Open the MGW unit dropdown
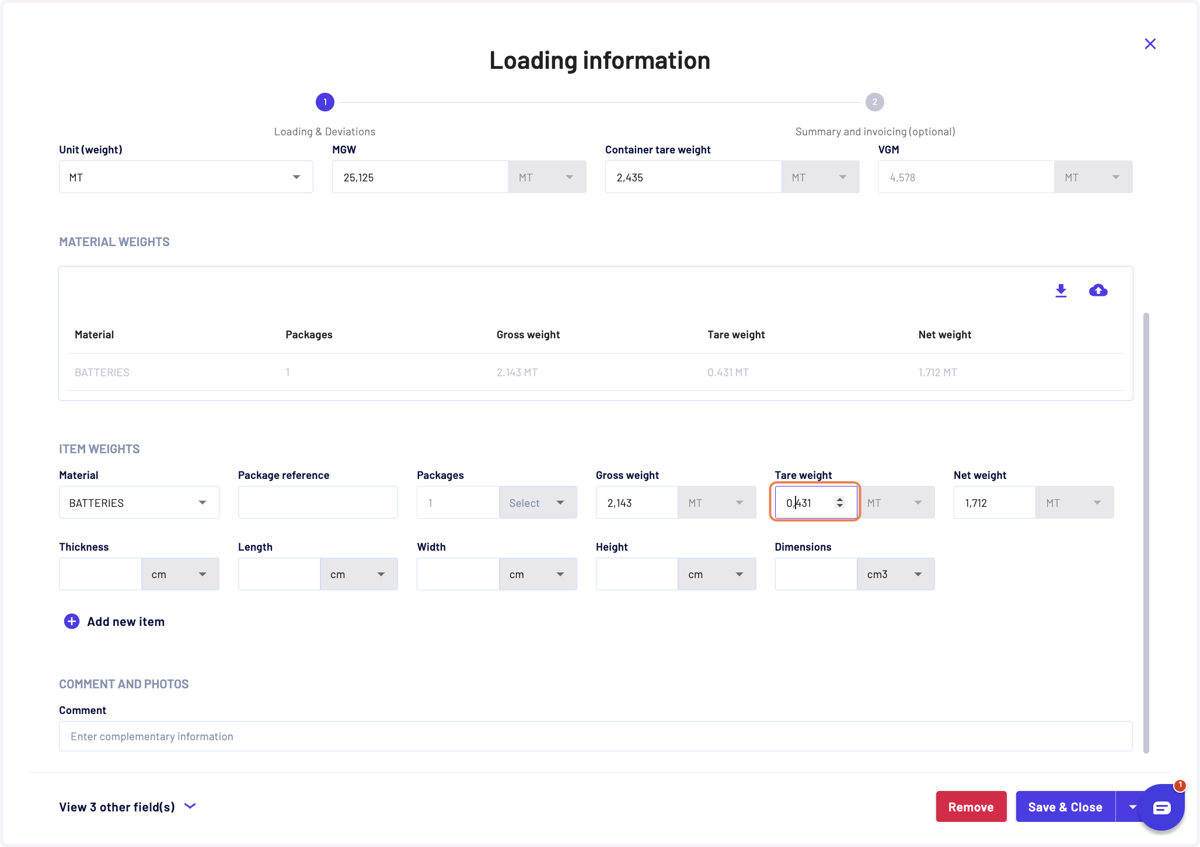The height and width of the screenshot is (847, 1200). click(547, 177)
